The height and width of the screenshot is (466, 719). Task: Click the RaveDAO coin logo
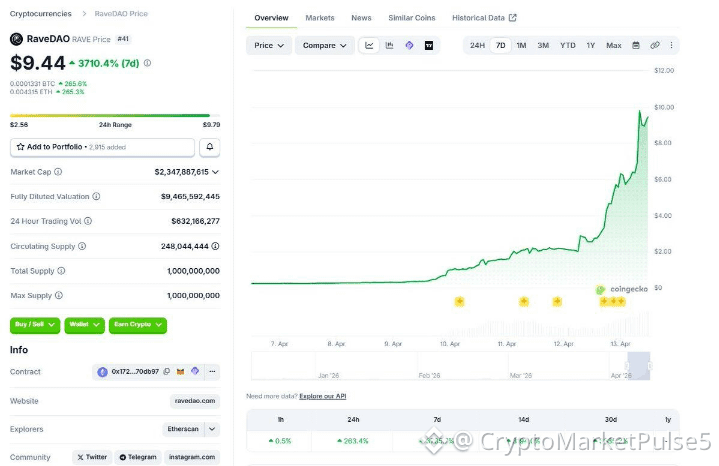[x=16, y=39]
